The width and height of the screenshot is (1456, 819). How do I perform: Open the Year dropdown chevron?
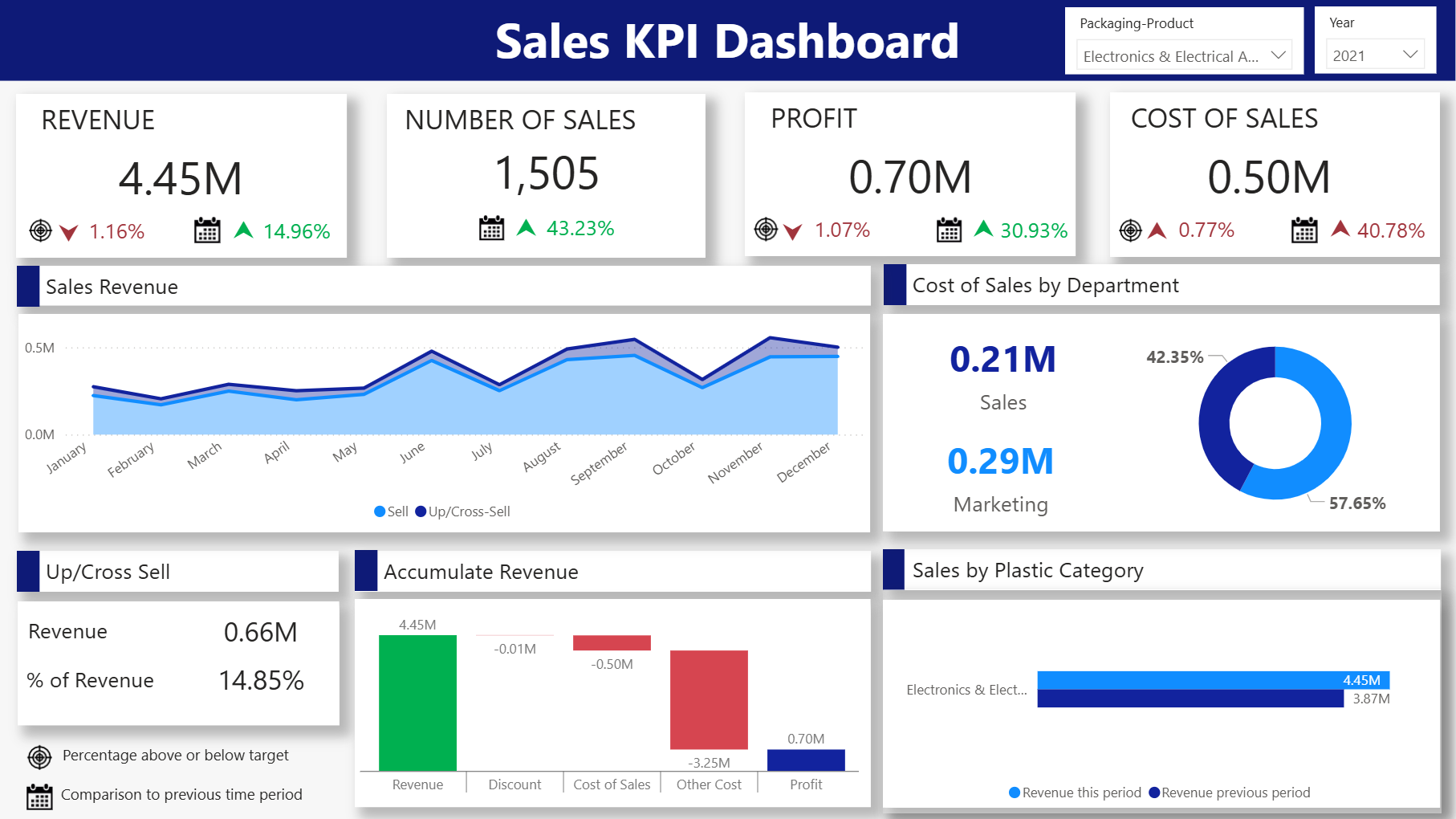[1409, 55]
